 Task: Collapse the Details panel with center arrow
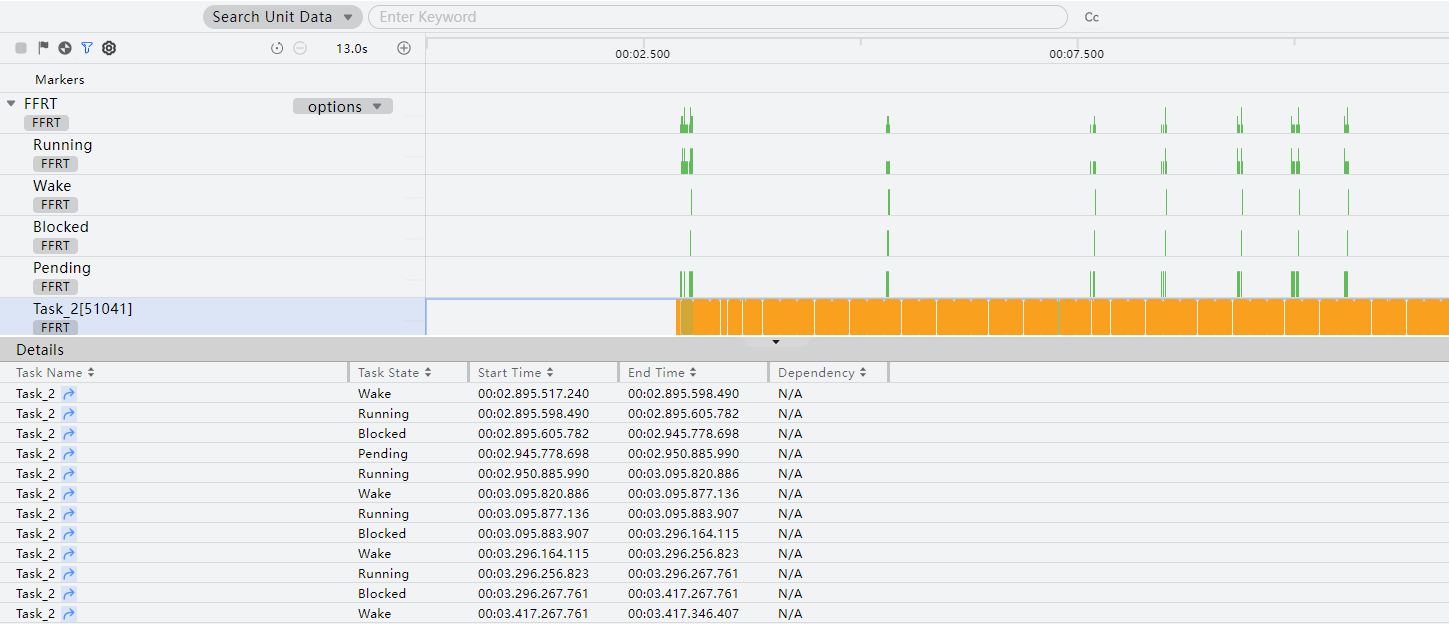pos(776,342)
